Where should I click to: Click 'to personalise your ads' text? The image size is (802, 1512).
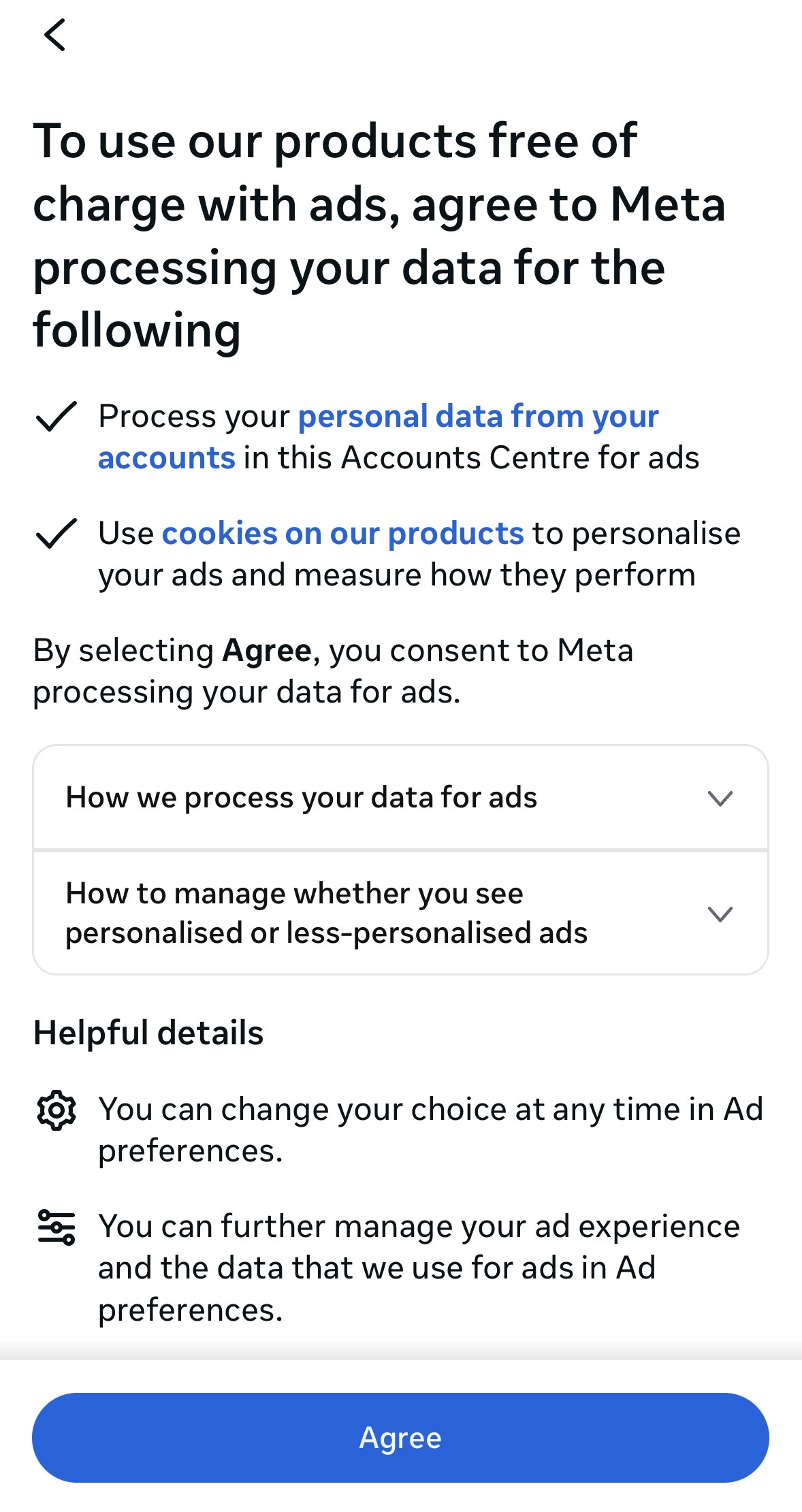coord(636,534)
